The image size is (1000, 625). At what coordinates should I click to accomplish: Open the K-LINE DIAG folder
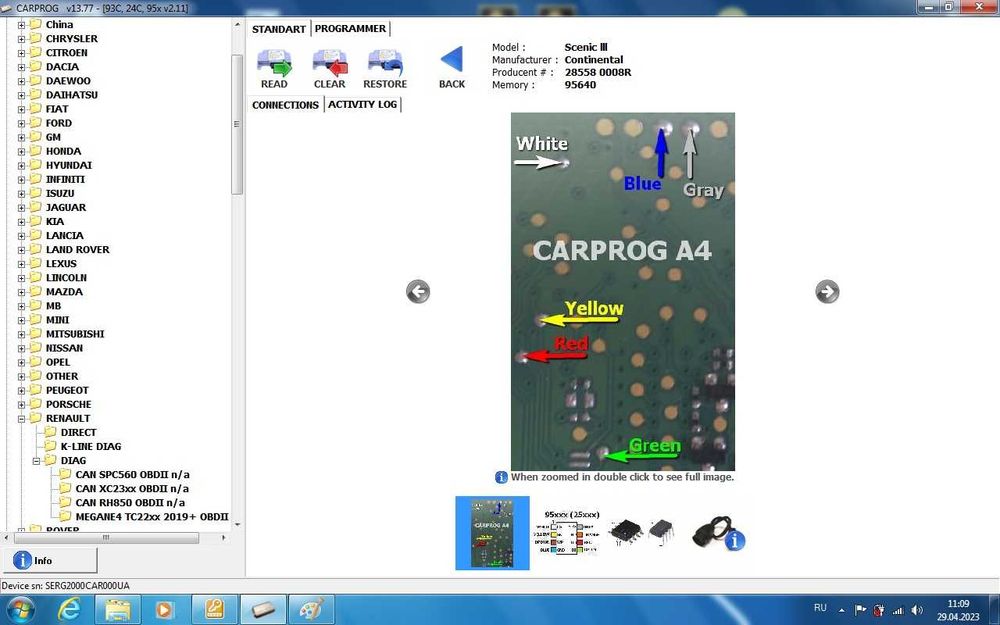91,446
